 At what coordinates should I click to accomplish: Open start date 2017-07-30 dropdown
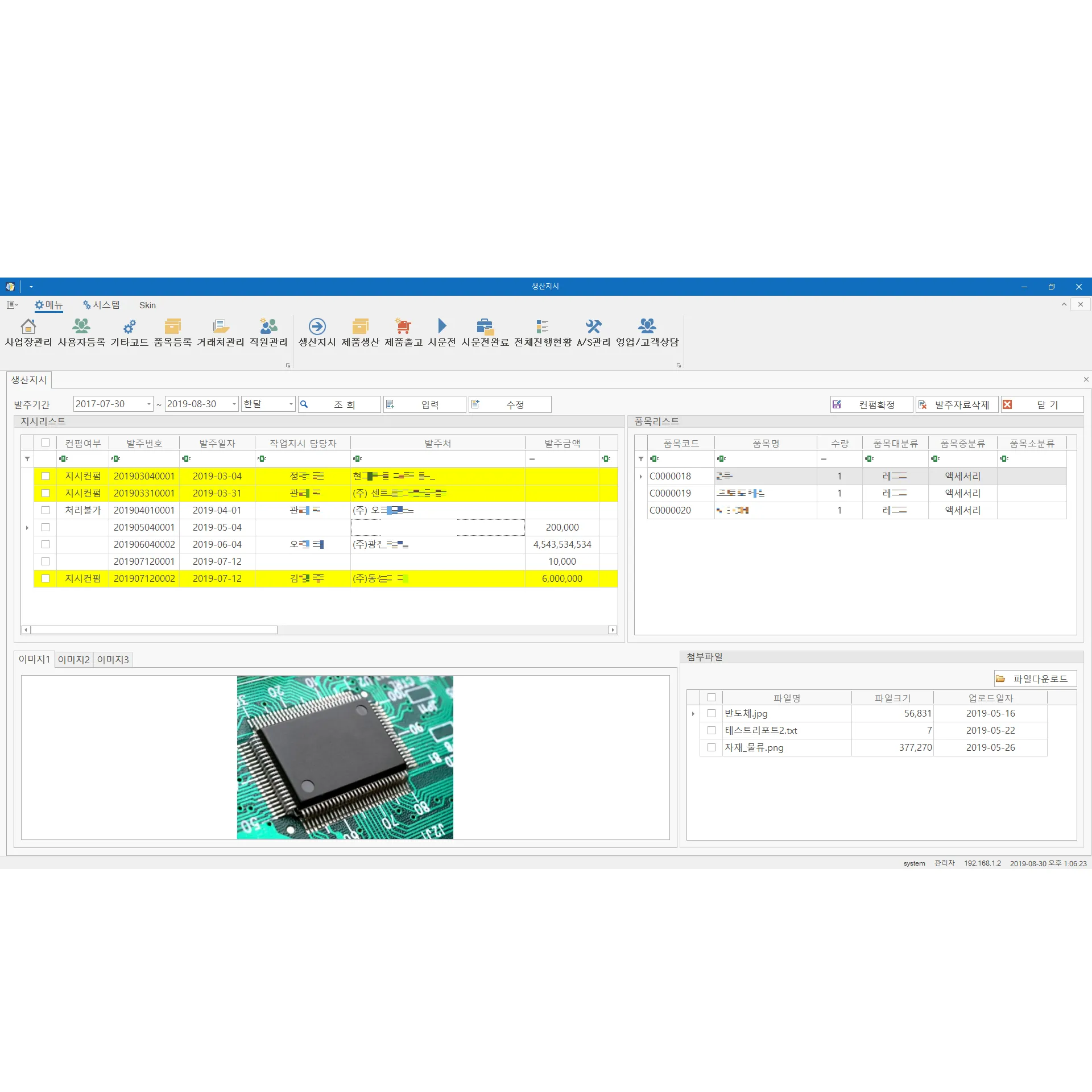[x=149, y=404]
